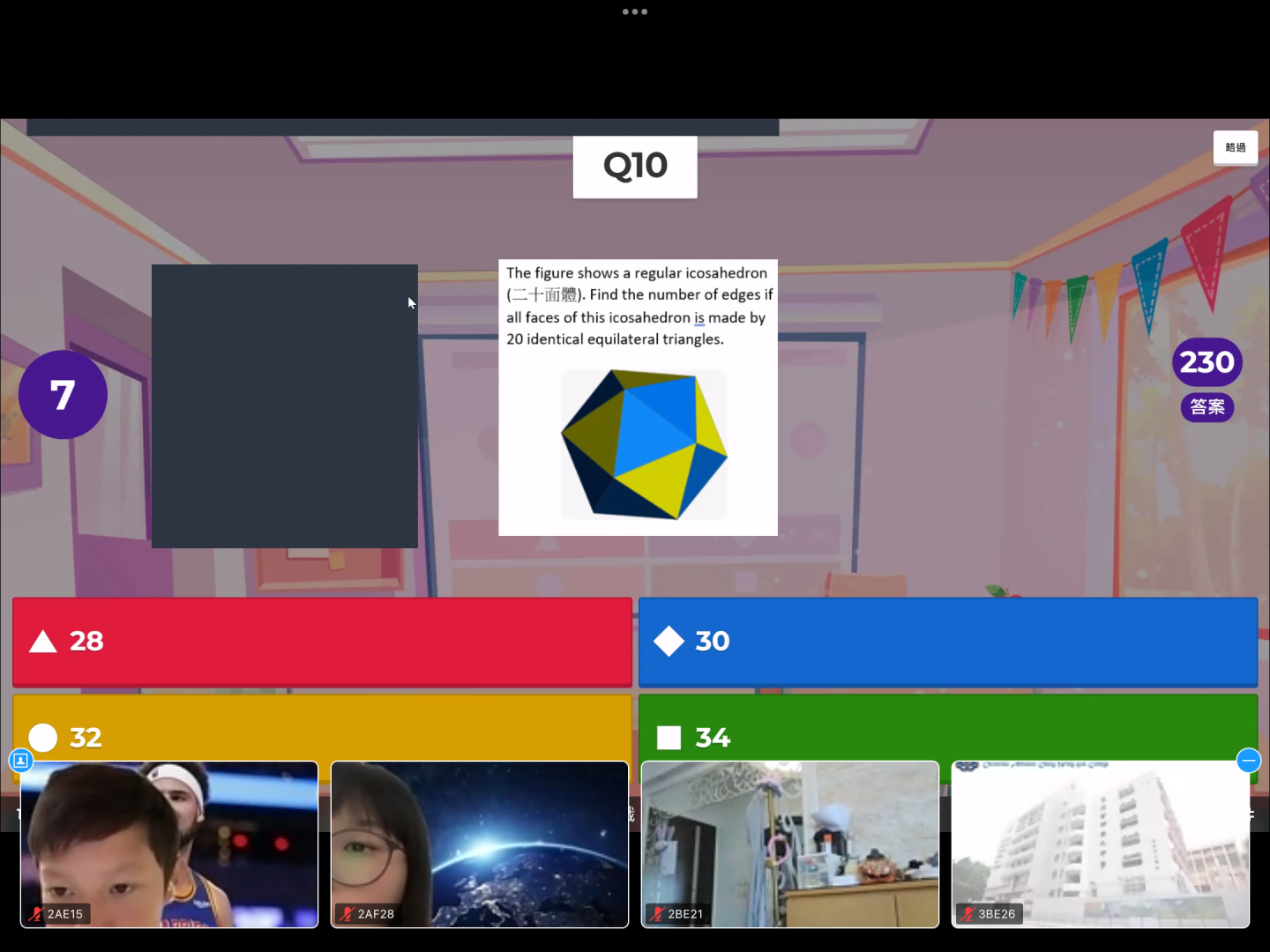1270x952 pixels.
Task: Click the white square icon beside 34
Action: [x=669, y=738]
